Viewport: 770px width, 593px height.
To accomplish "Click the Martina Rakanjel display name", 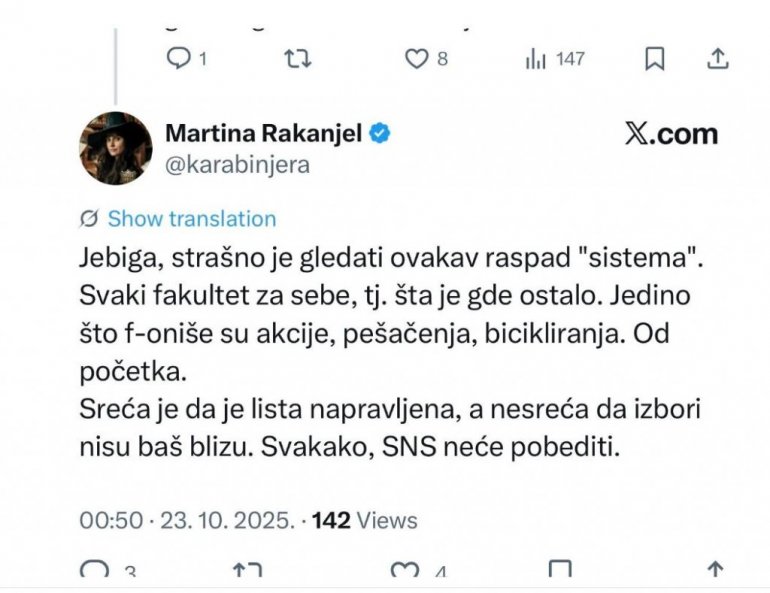I will pyautogui.click(x=263, y=134).
